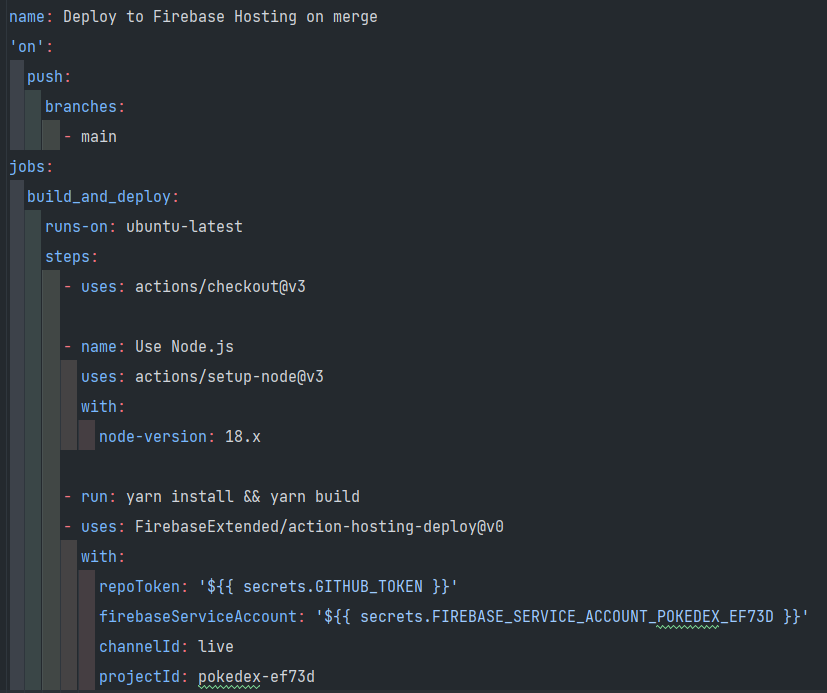Click the 'pokedex-ef73d' projectId value
Image resolution: width=827 pixels, height=693 pixels.
click(x=256, y=677)
